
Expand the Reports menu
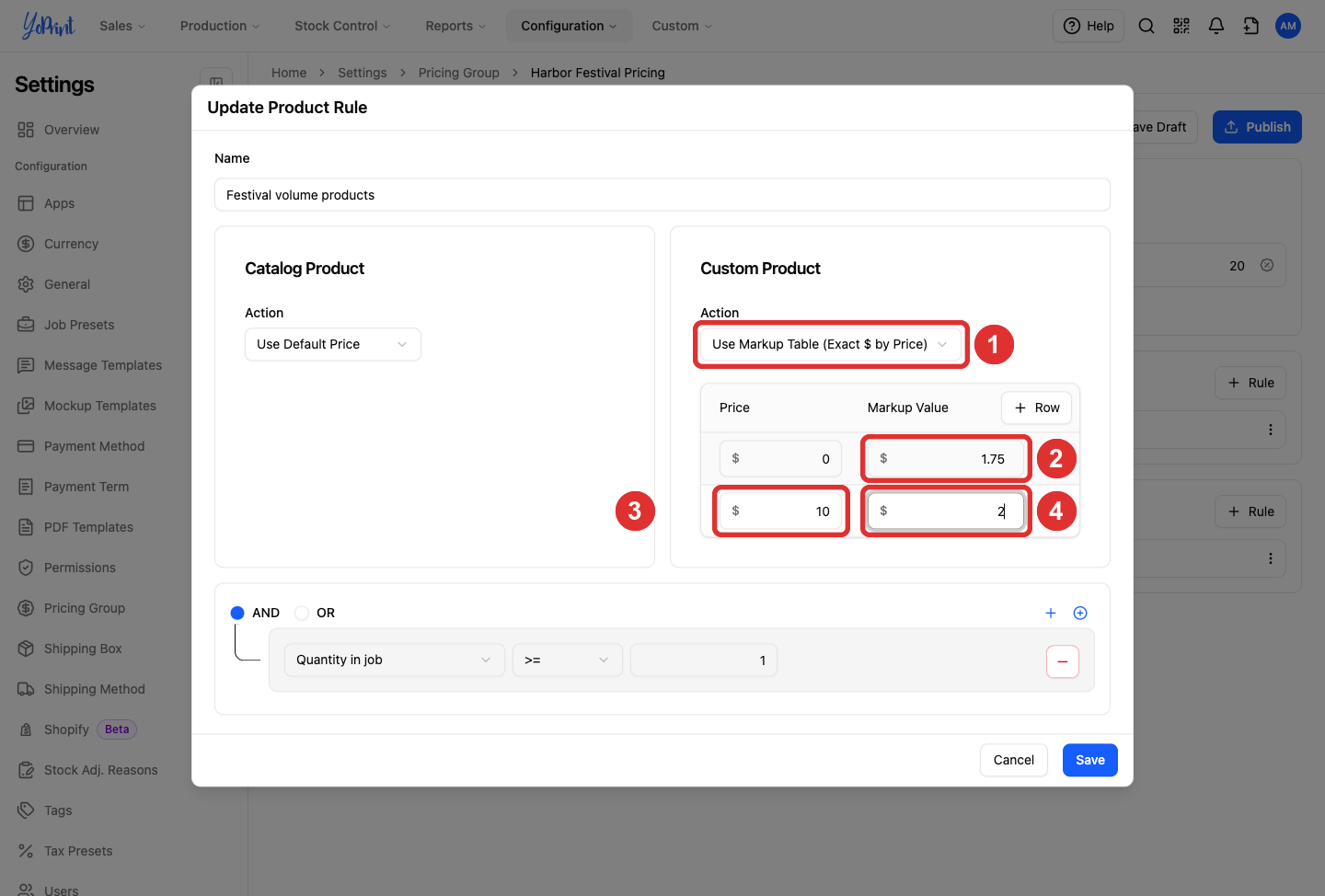(455, 26)
